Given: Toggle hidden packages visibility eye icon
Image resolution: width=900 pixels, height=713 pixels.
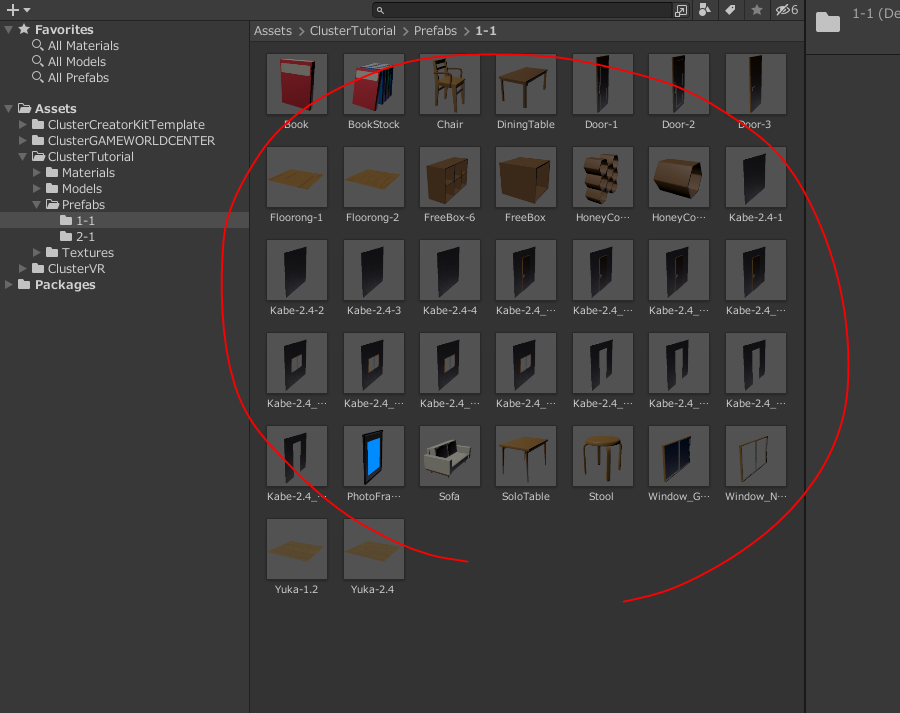Looking at the screenshot, I should [x=786, y=10].
